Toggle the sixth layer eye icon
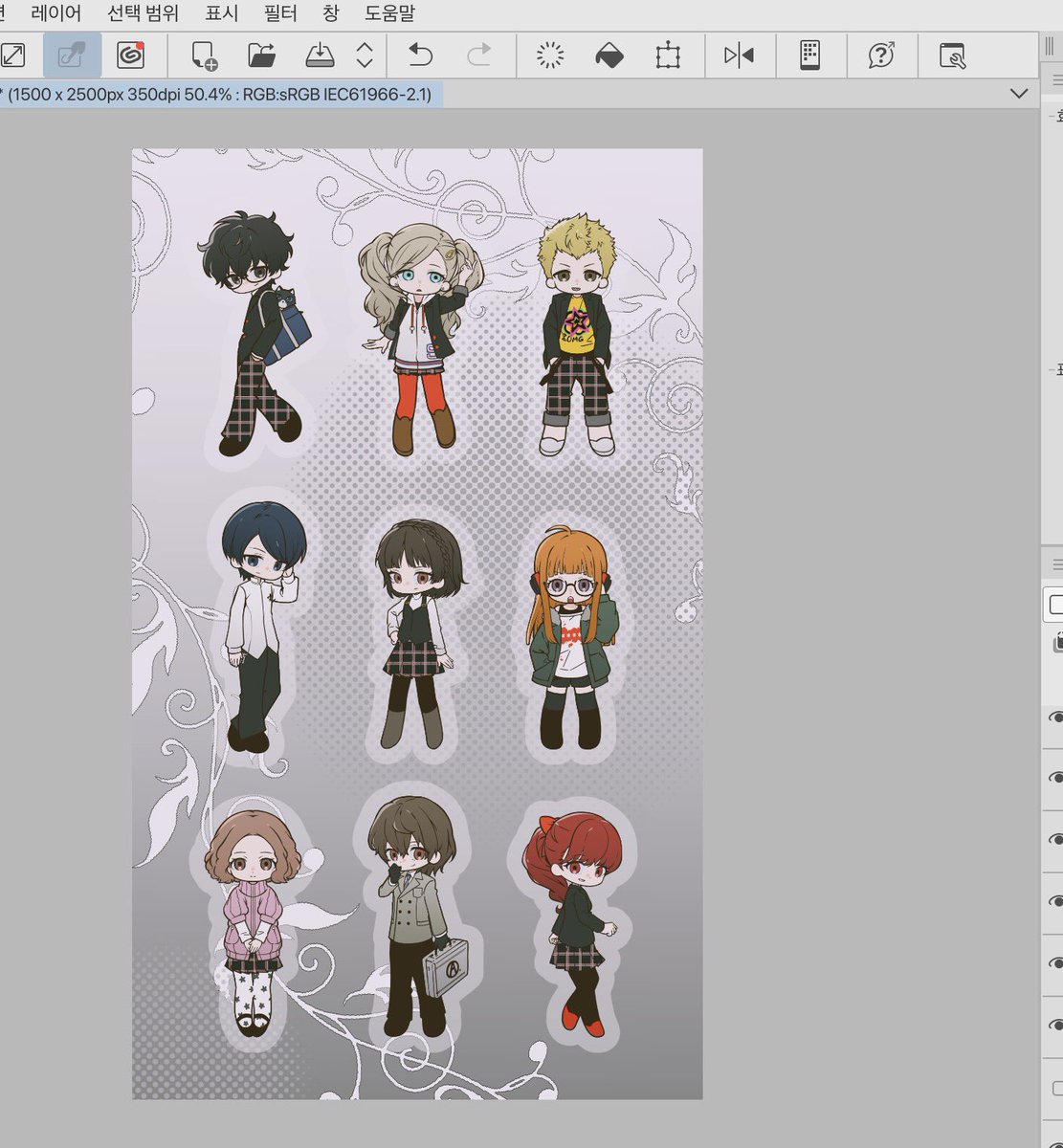 click(1056, 1025)
